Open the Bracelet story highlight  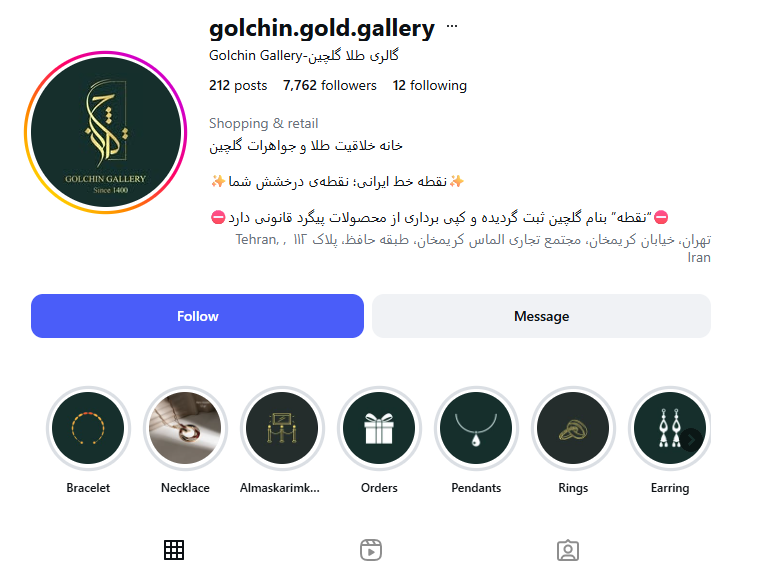[88, 428]
